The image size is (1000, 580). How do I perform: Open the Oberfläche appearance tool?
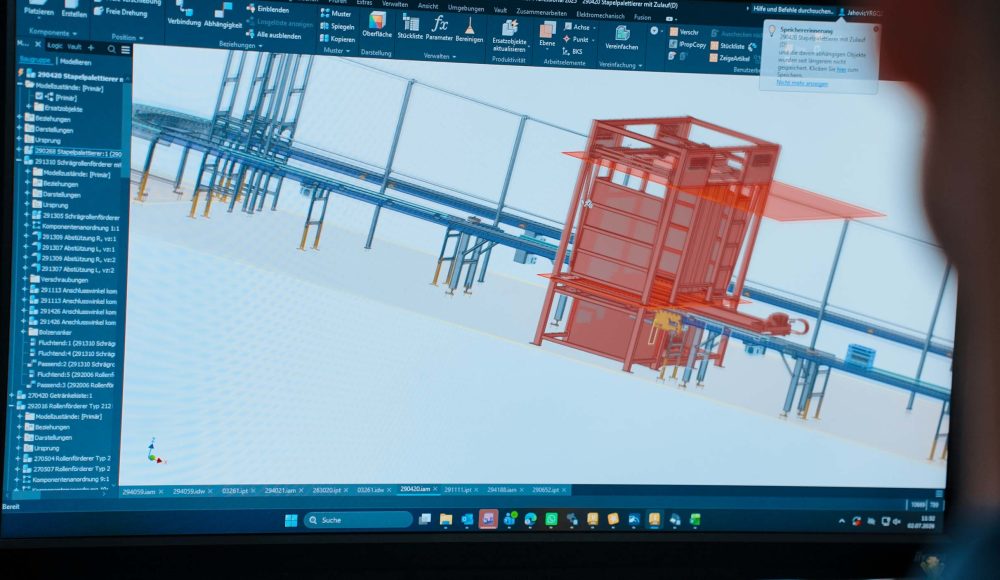(x=377, y=26)
